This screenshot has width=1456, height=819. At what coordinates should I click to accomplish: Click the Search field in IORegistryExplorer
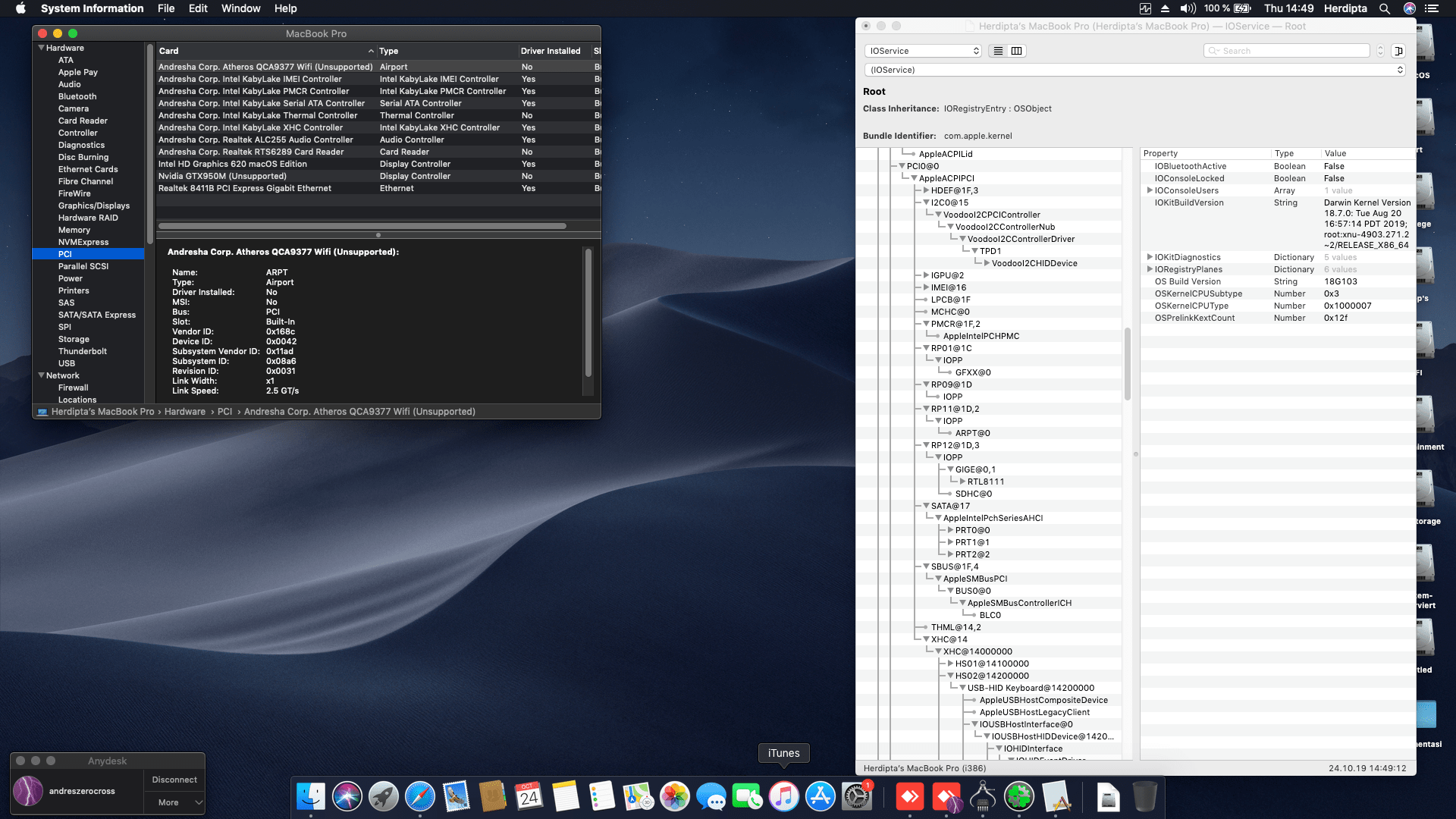pos(1286,50)
